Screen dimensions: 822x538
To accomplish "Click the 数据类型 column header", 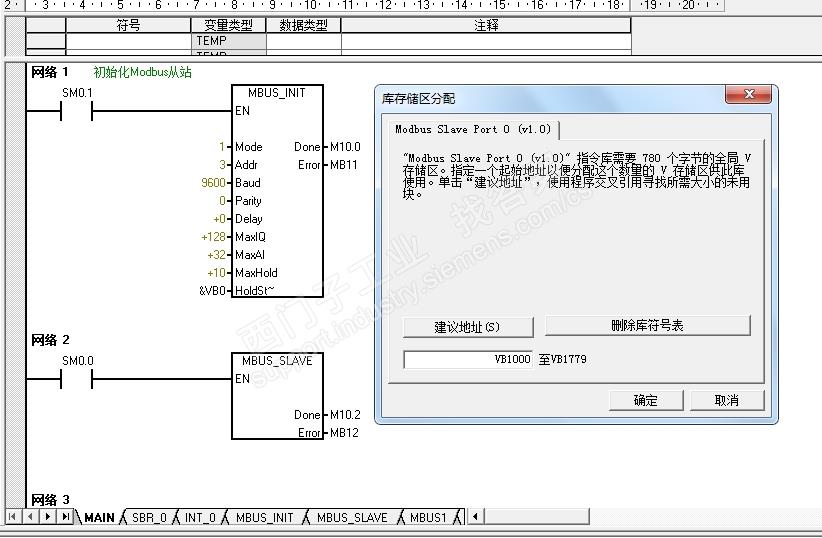I will 304,25.
